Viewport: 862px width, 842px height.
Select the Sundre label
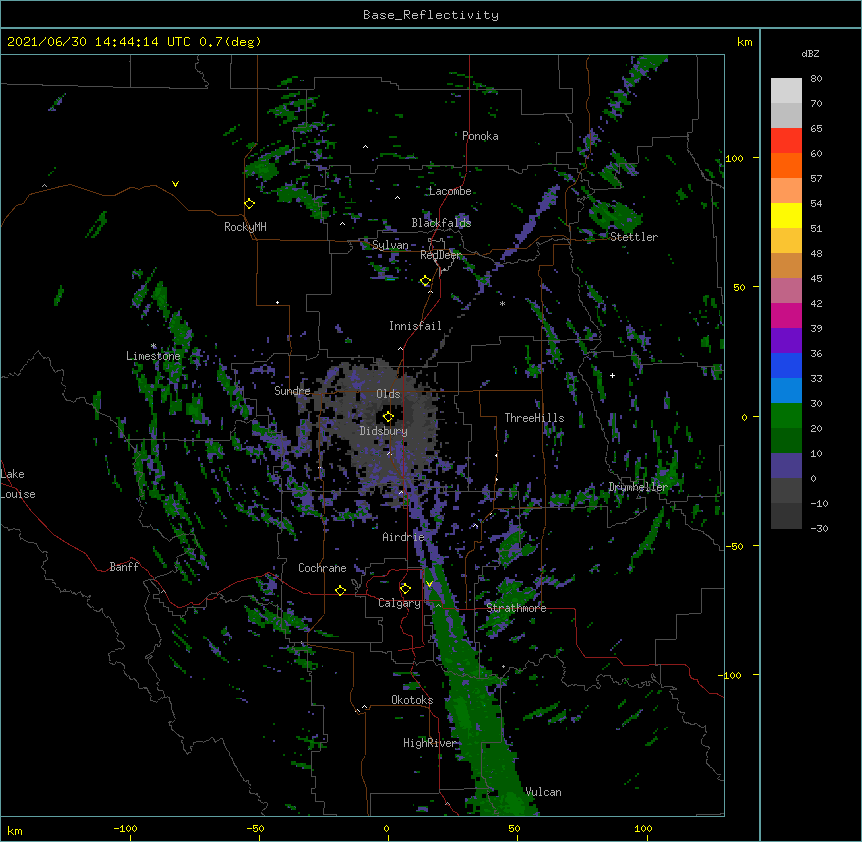pos(292,391)
